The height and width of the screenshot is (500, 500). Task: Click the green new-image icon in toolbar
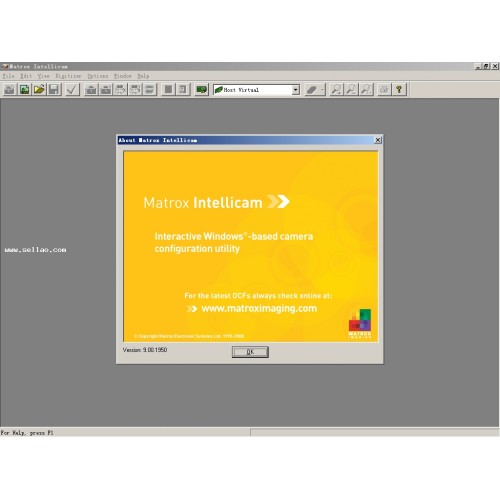pyautogui.click(x=24, y=89)
